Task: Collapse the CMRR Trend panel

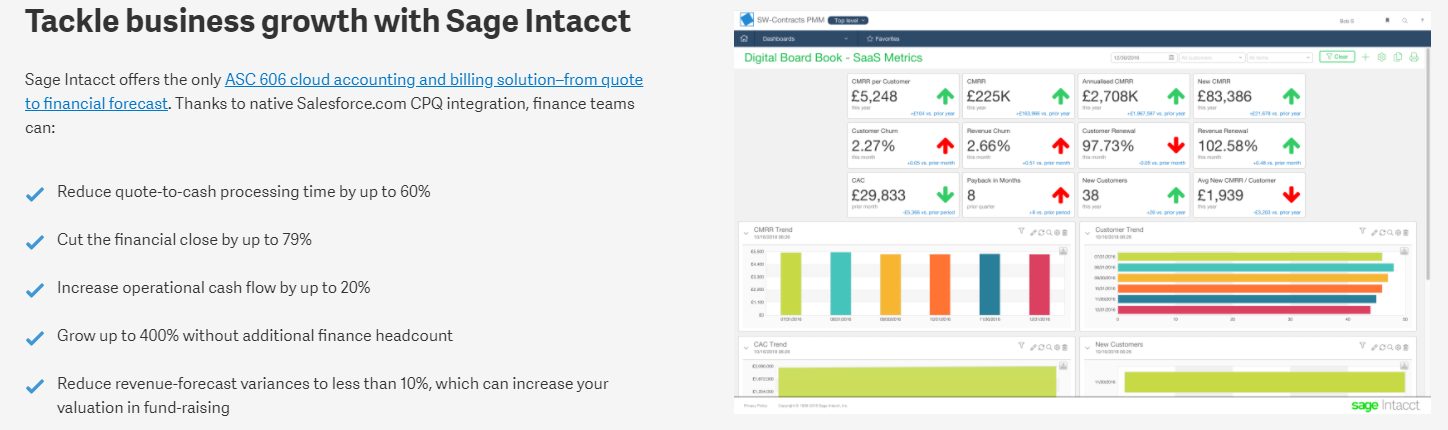Action: [746, 231]
